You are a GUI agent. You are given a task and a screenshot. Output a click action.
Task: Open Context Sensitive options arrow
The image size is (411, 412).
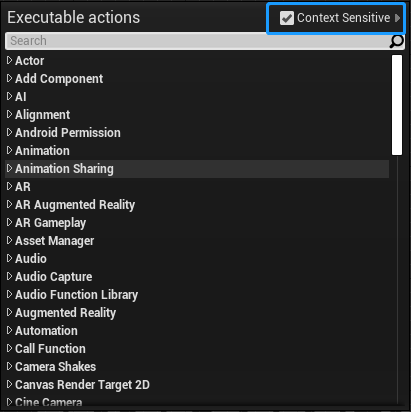(397, 18)
